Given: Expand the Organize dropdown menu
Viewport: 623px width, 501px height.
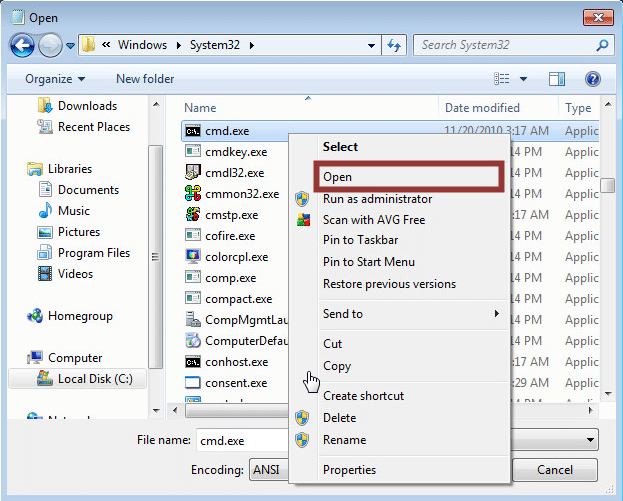Looking at the screenshot, I should point(55,79).
